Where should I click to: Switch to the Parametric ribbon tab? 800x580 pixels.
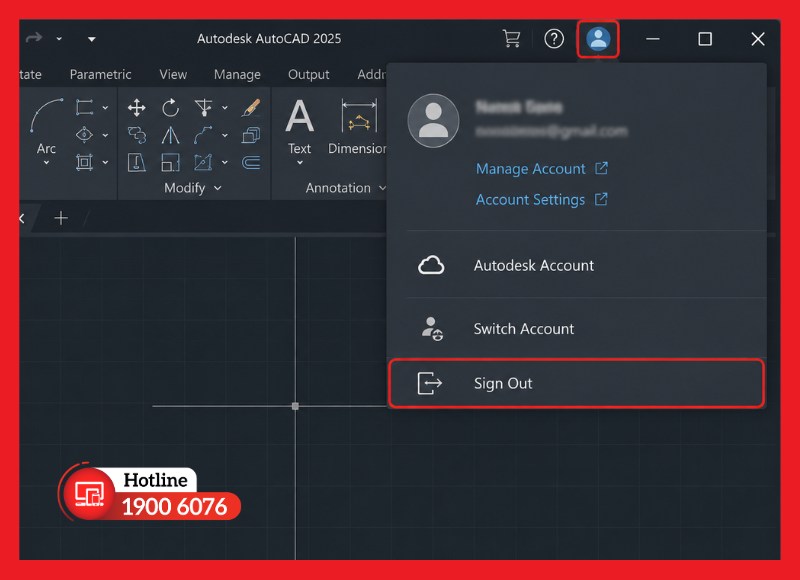(101, 74)
